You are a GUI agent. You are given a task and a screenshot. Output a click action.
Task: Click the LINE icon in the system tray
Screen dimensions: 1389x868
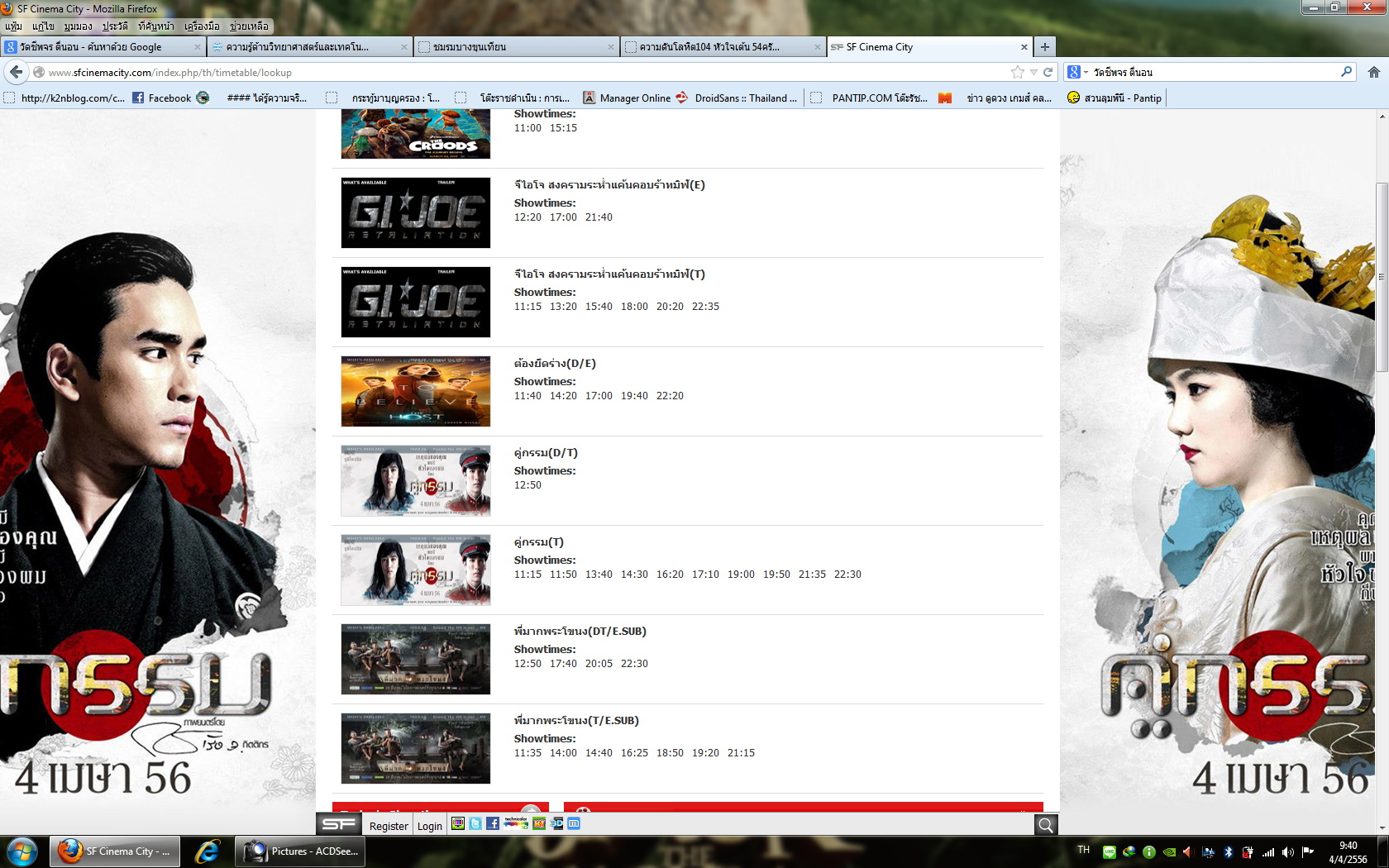[x=1109, y=852]
